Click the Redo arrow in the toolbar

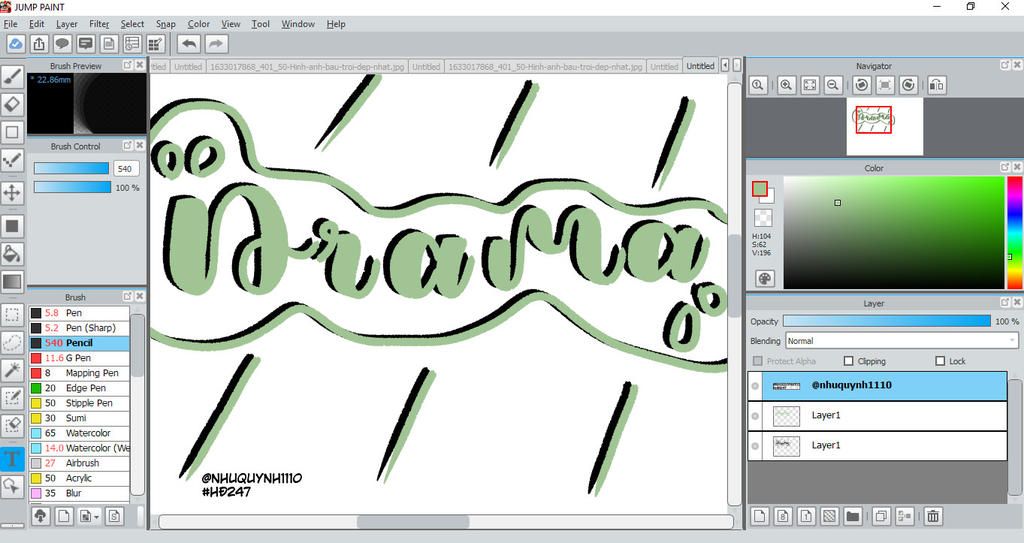[216, 44]
